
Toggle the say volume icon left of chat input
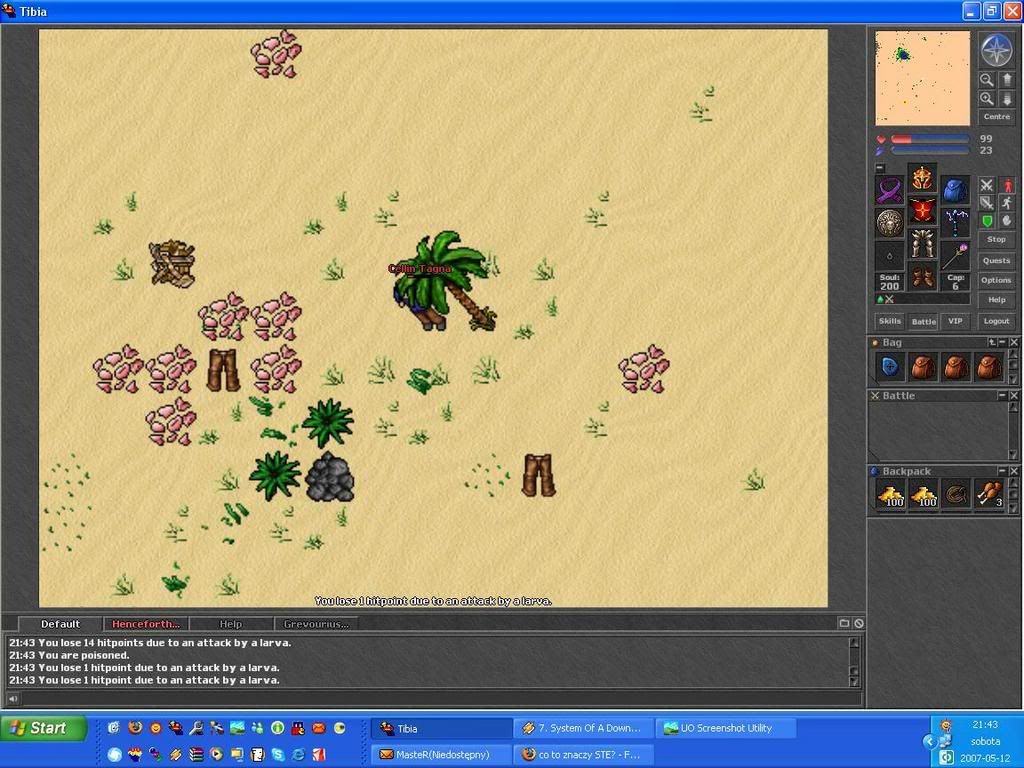(x=13, y=699)
